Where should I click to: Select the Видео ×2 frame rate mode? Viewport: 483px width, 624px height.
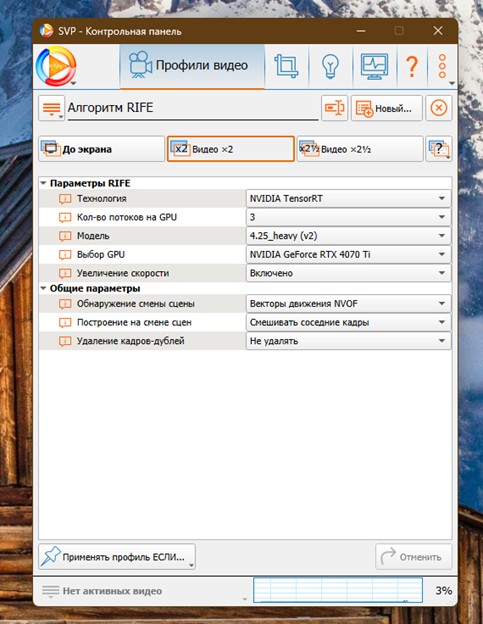(231, 149)
